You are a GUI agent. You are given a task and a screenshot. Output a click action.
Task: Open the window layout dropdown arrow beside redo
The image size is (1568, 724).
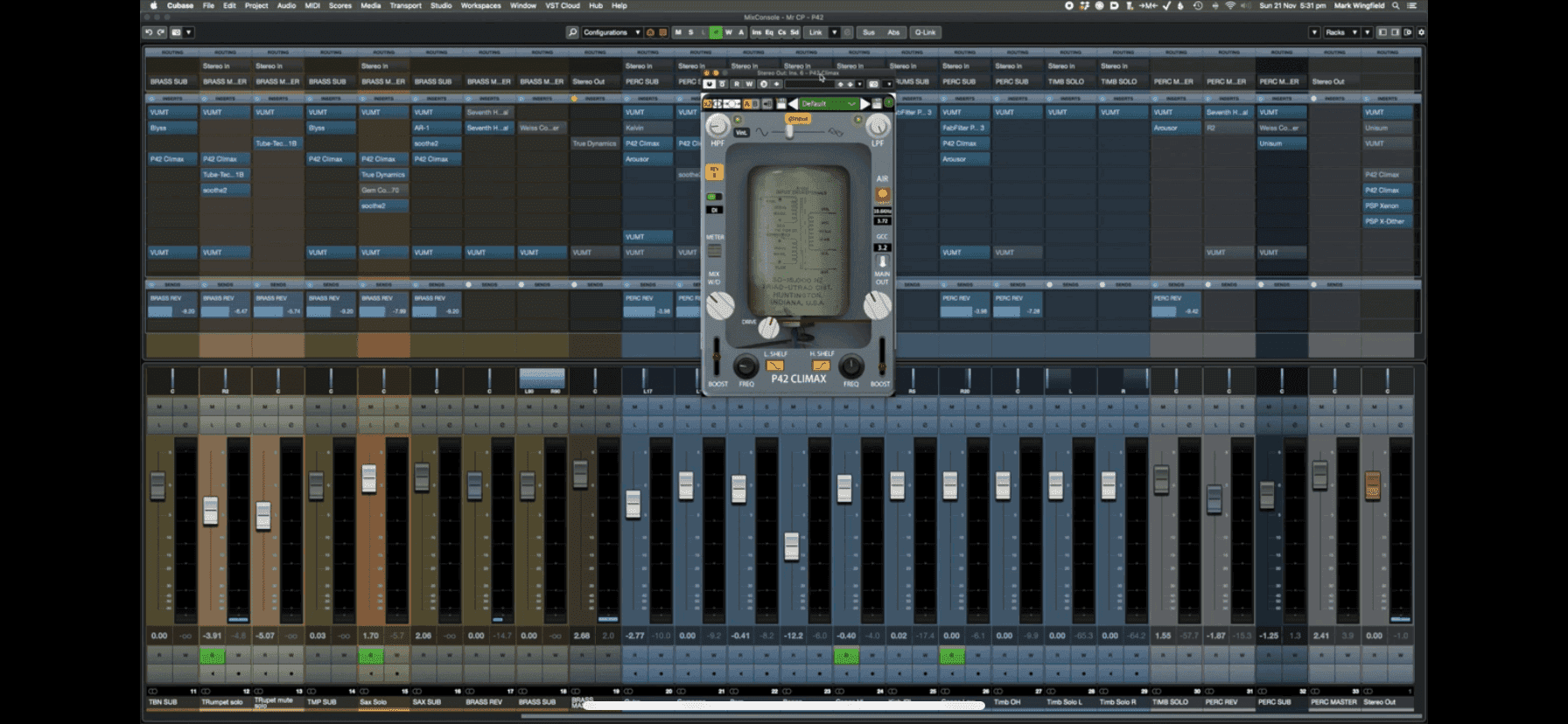[188, 32]
